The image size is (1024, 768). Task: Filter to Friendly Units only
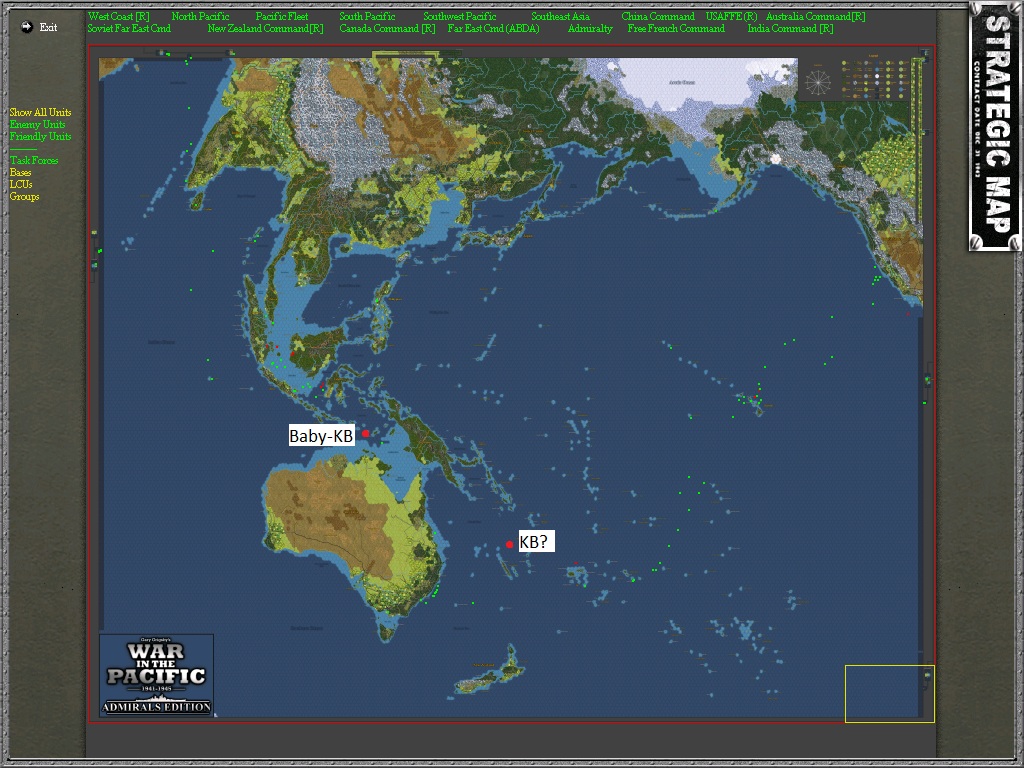40,136
